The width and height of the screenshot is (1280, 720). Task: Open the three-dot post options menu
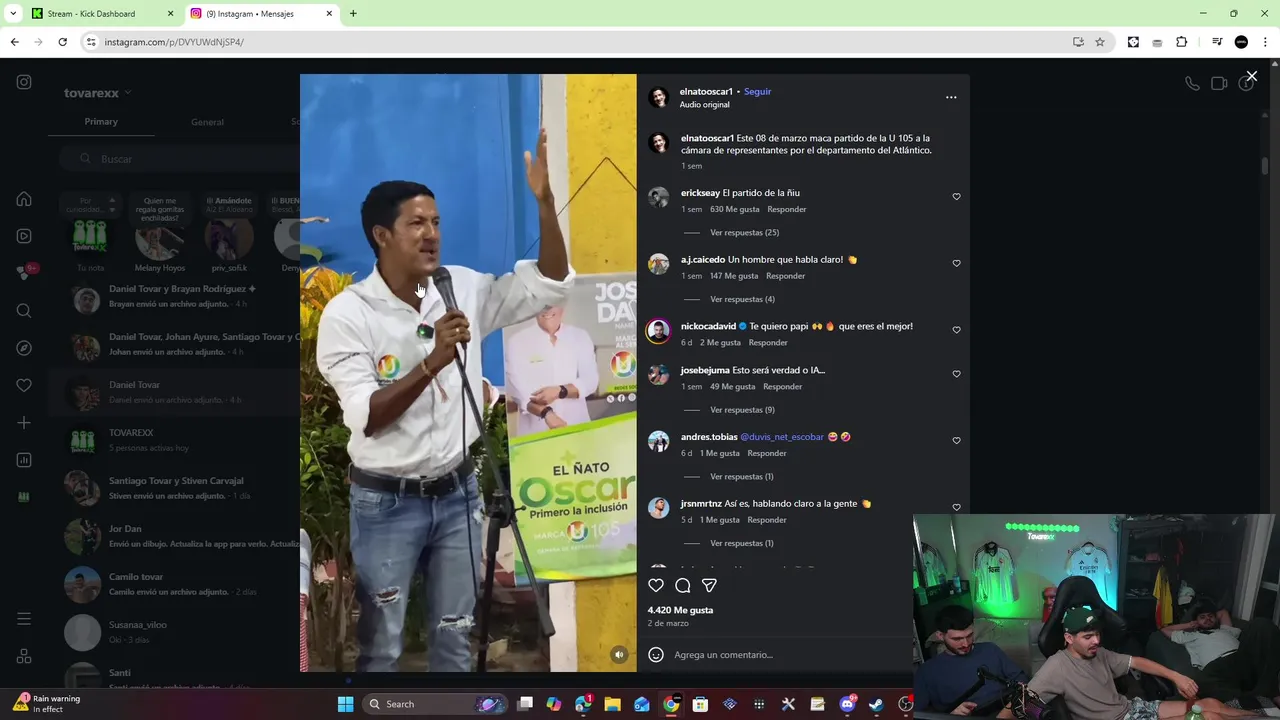pyautogui.click(x=951, y=97)
